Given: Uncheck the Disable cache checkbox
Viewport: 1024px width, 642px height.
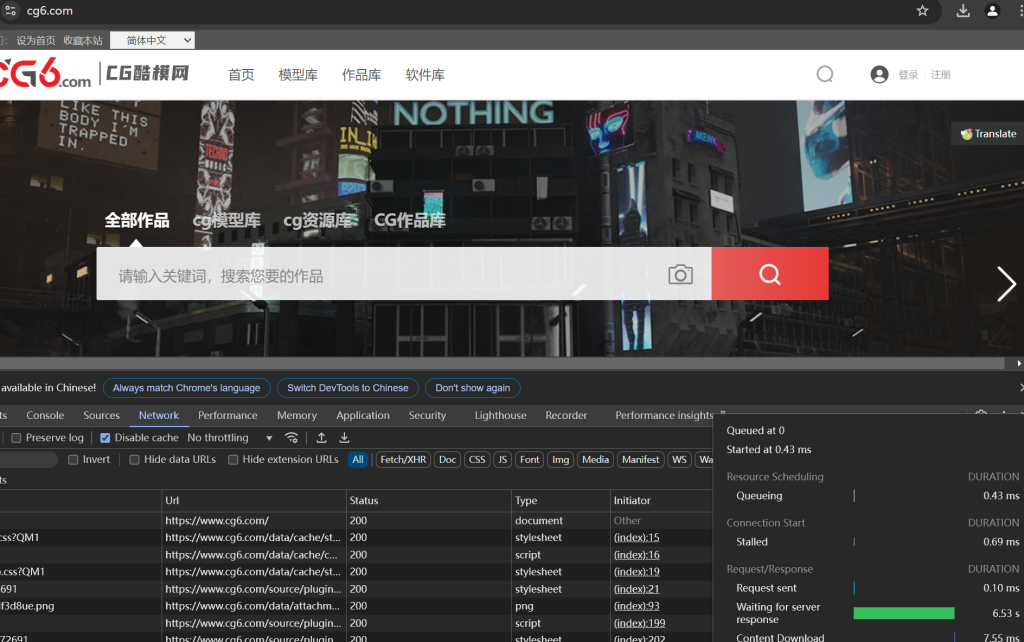Looking at the screenshot, I should (106, 438).
